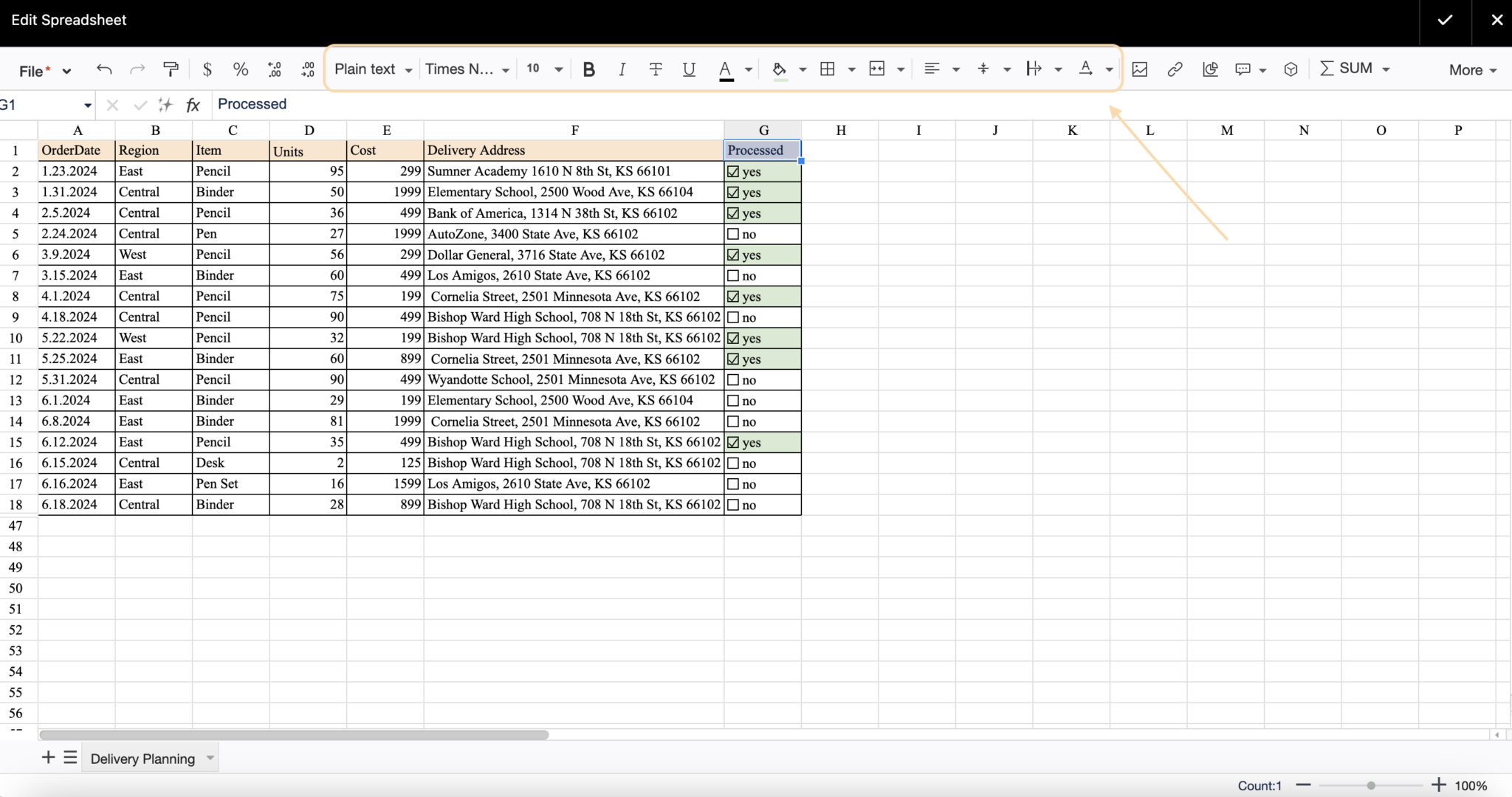This screenshot has height=797, width=1512.
Task: Open the fx function editor
Action: (192, 104)
